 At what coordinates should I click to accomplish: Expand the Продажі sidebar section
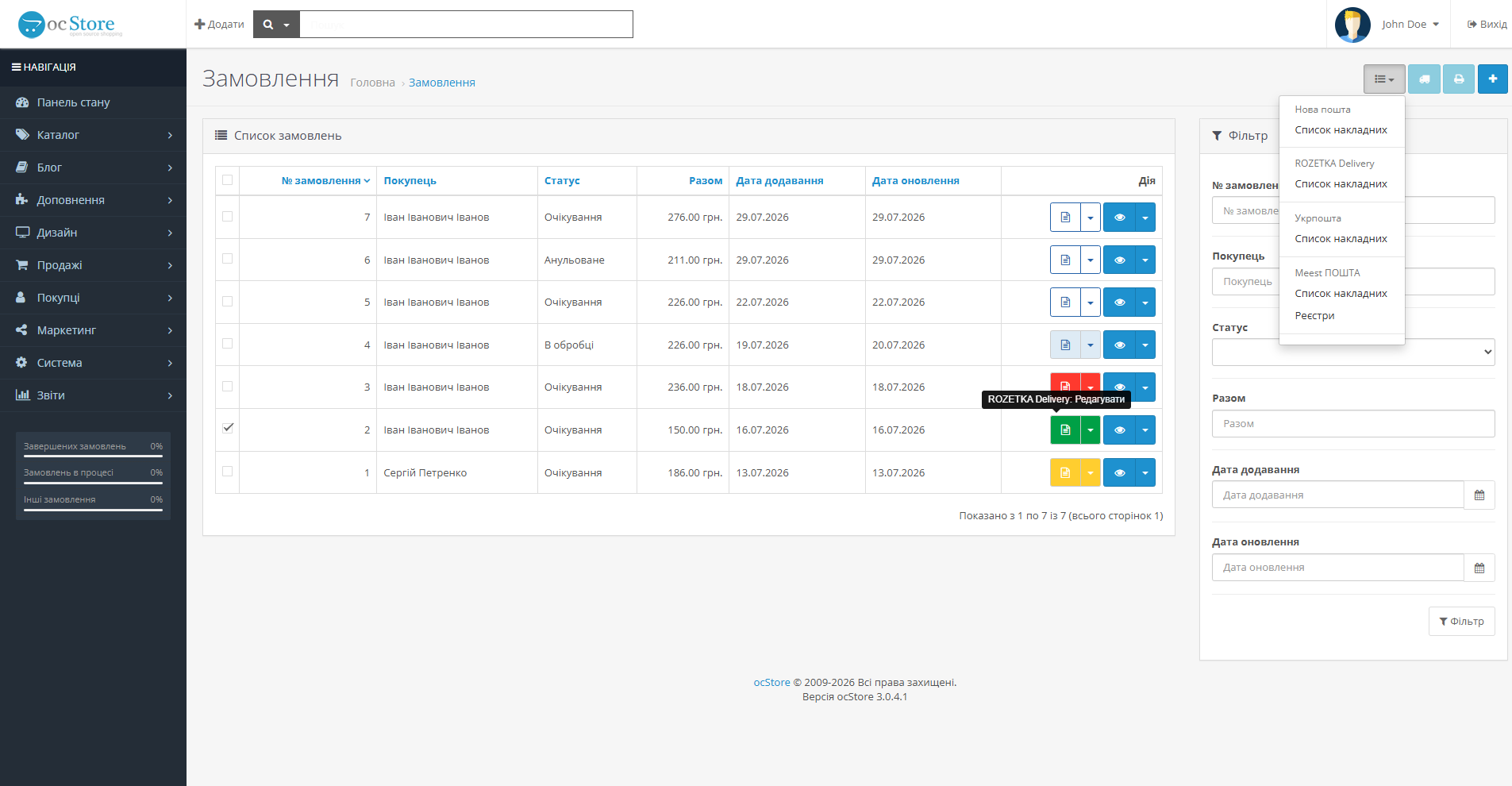[x=93, y=265]
